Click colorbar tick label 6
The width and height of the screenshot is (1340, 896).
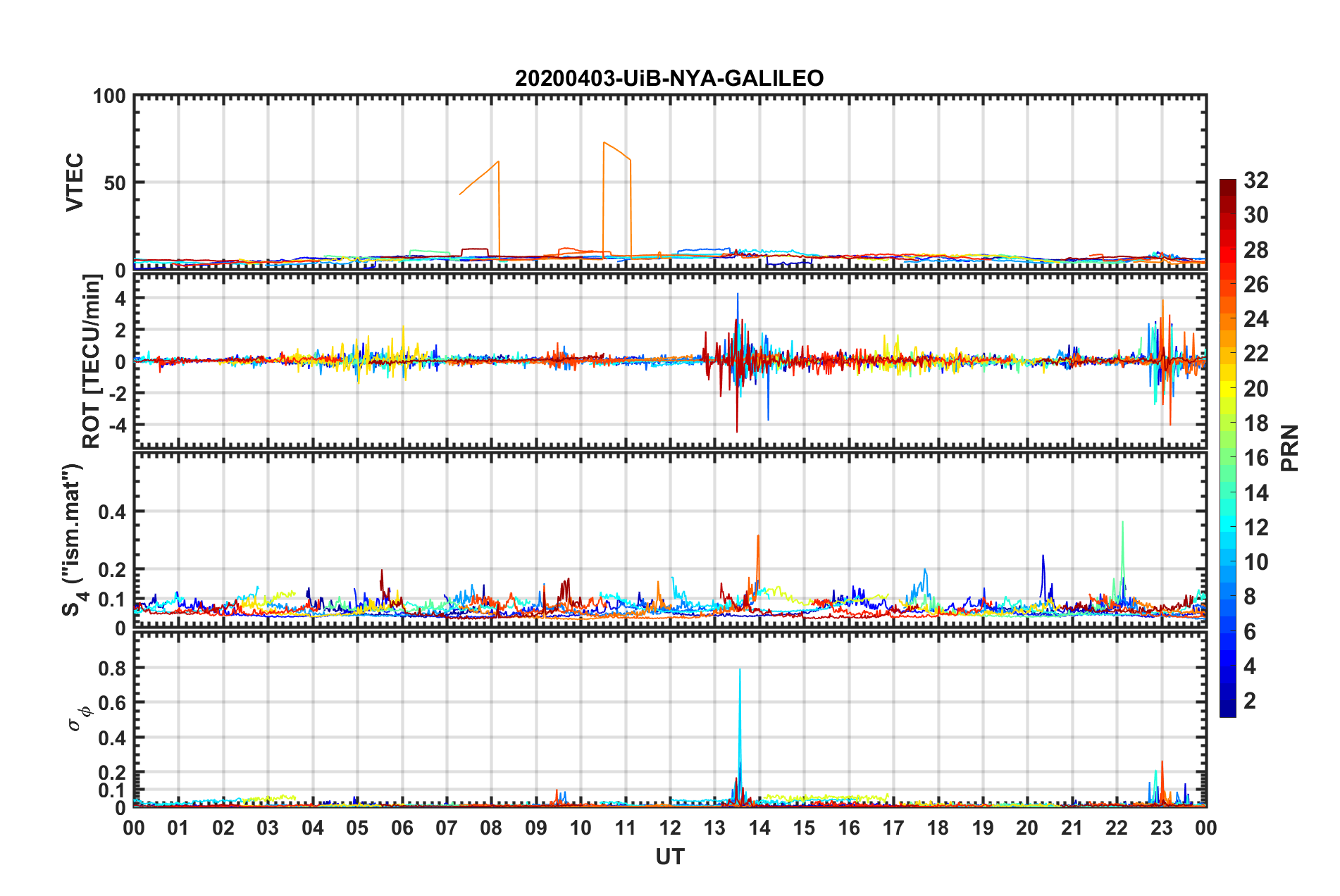[x=1250, y=632]
